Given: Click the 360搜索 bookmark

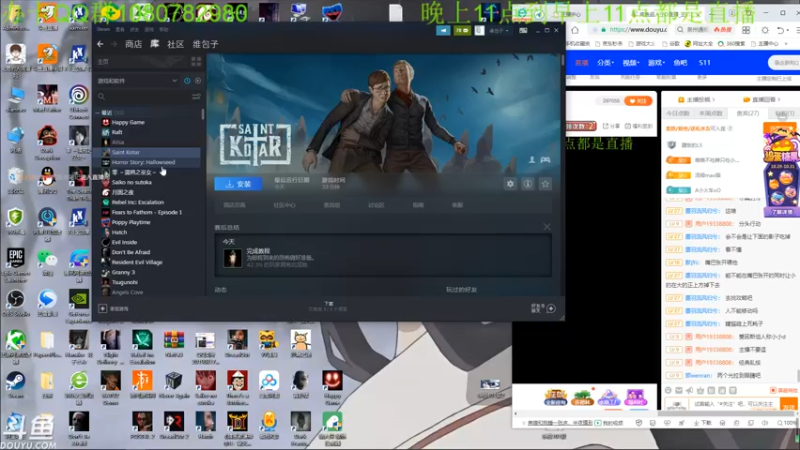Looking at the screenshot, I should tap(731, 44).
